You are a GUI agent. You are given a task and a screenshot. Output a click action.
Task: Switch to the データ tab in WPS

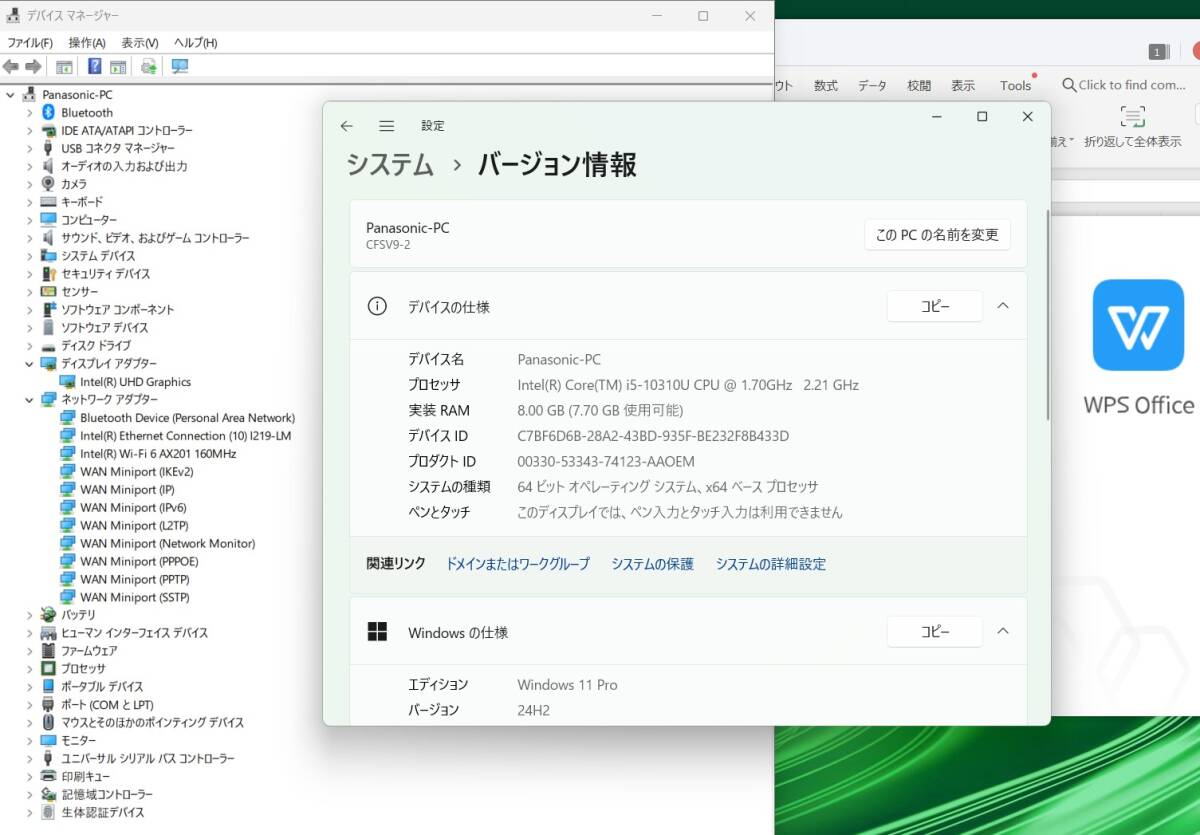(872, 86)
